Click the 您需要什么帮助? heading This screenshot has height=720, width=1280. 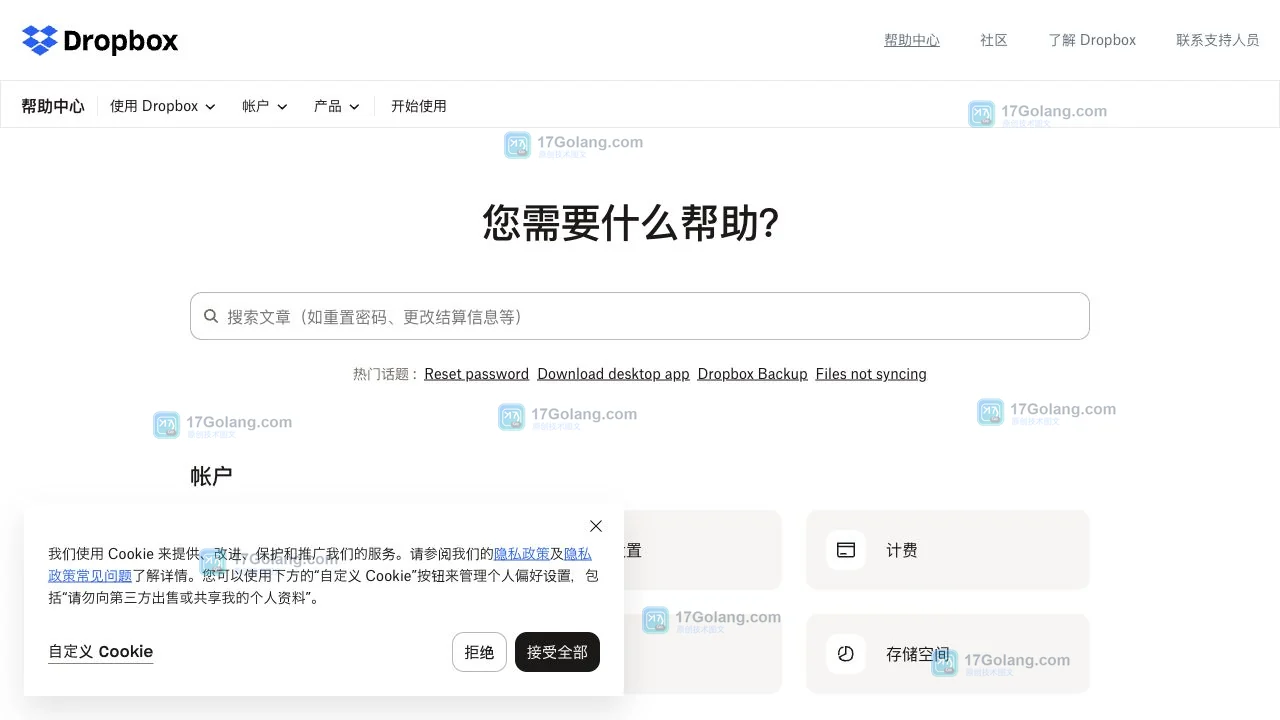631,222
